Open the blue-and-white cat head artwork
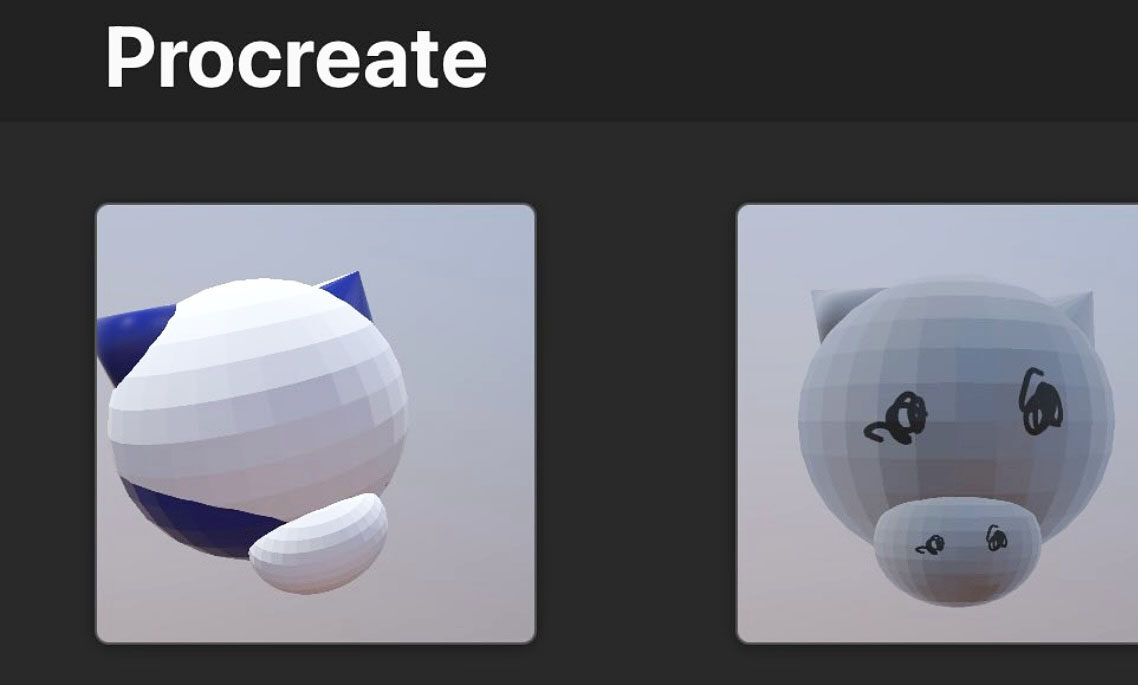Screen dimensions: 1138x685 click(x=316, y=424)
